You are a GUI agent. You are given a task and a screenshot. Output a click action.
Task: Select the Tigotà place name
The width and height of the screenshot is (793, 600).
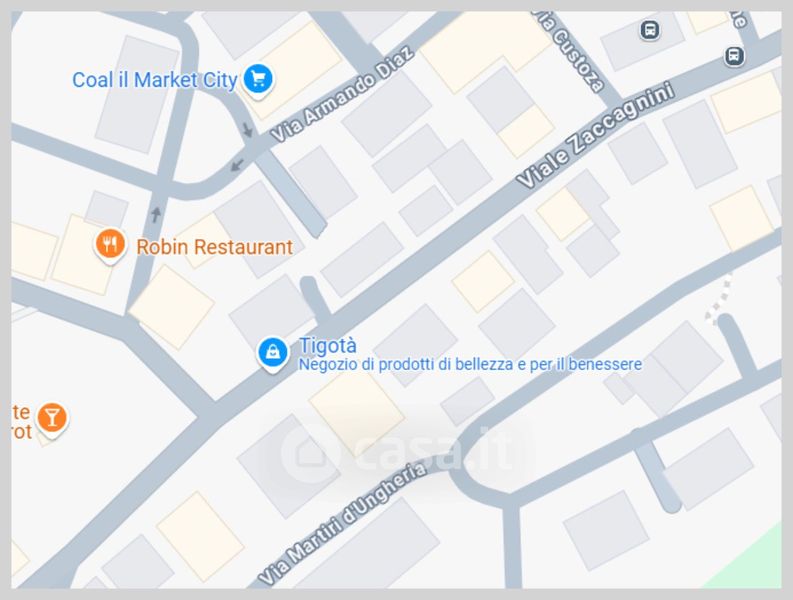coord(328,346)
